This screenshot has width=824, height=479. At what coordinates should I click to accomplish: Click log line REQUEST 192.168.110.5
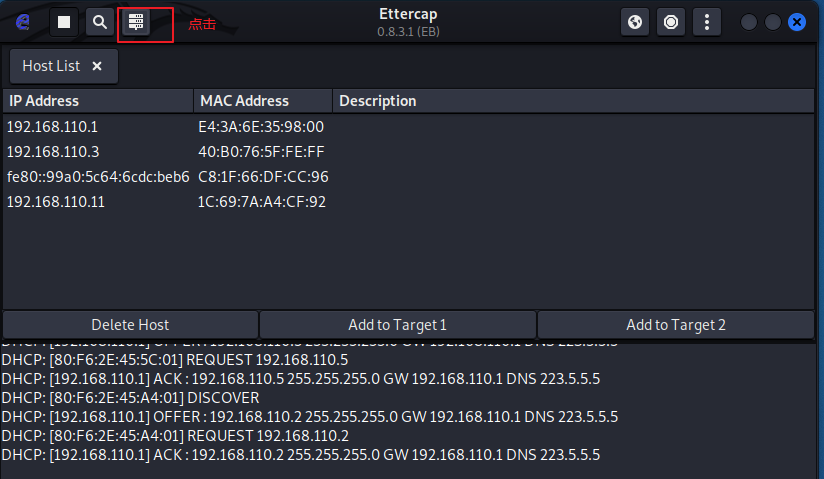point(174,360)
